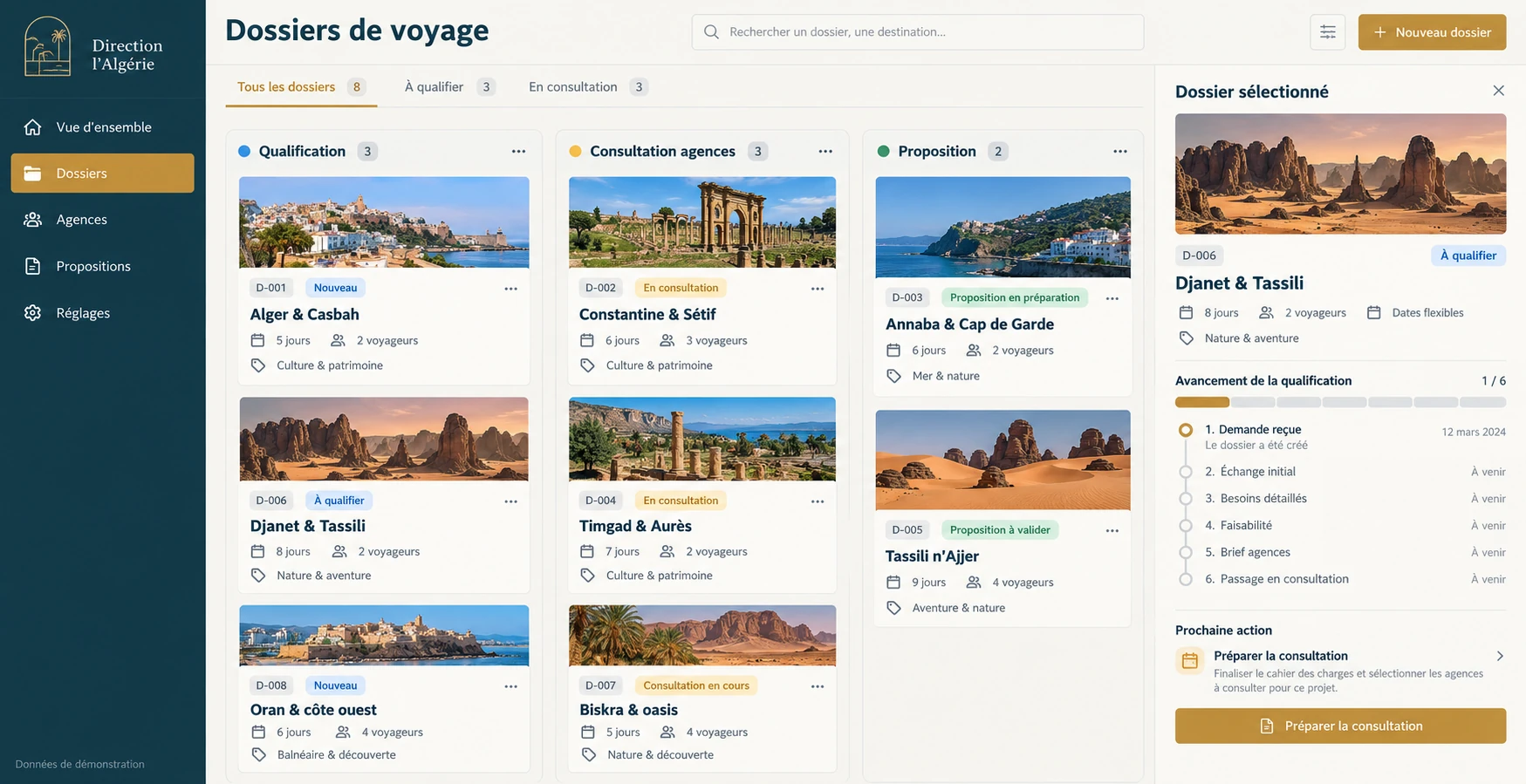
Task: Open the Vue d'ensemble home icon
Action: (x=33, y=127)
